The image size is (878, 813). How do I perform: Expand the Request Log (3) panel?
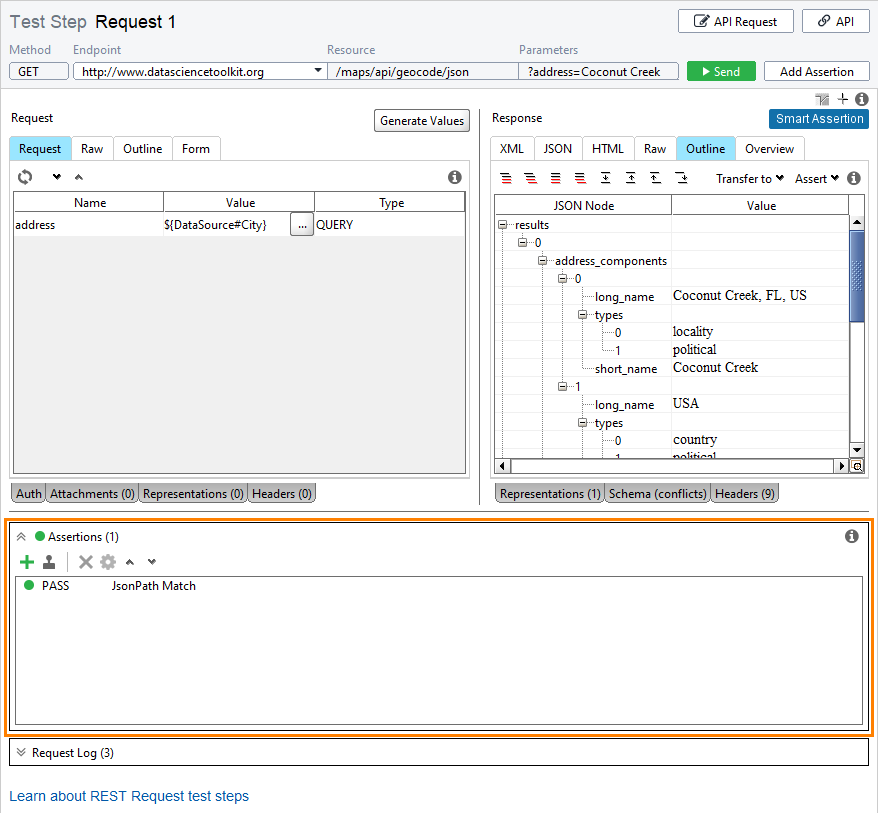[21, 753]
